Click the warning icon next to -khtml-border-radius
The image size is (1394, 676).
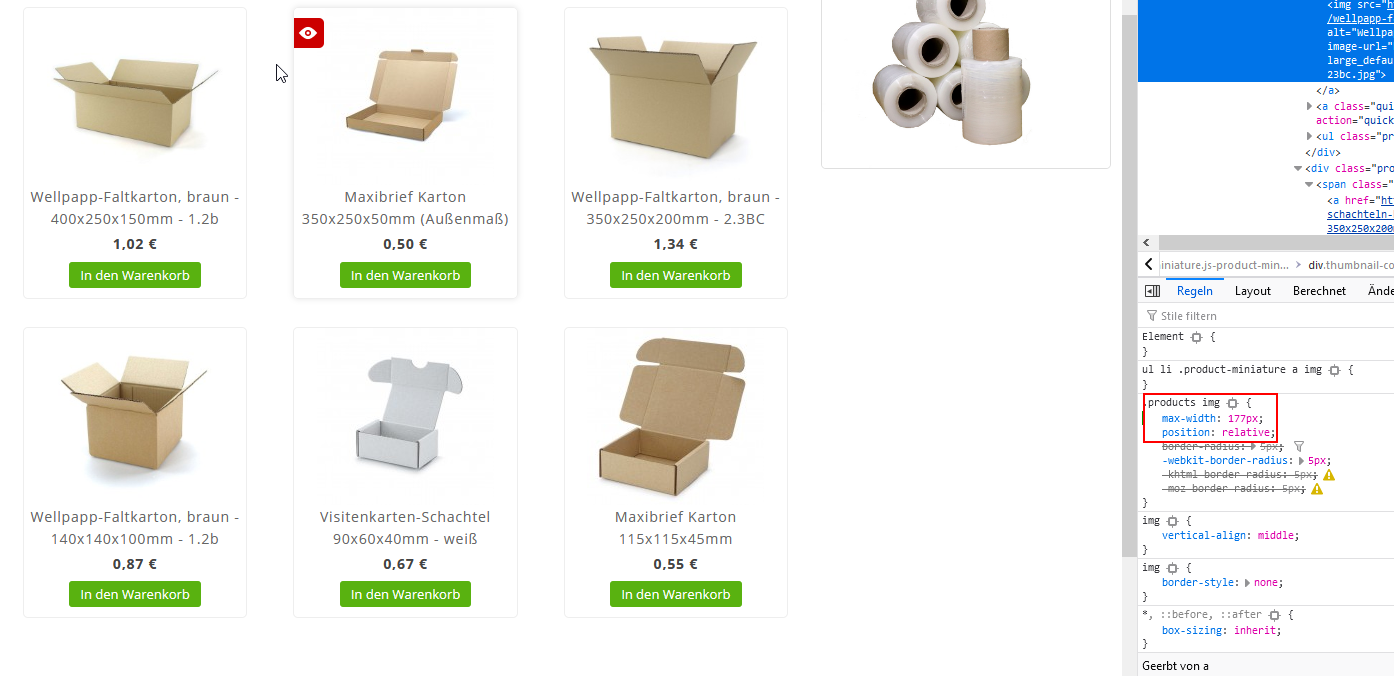1329,475
